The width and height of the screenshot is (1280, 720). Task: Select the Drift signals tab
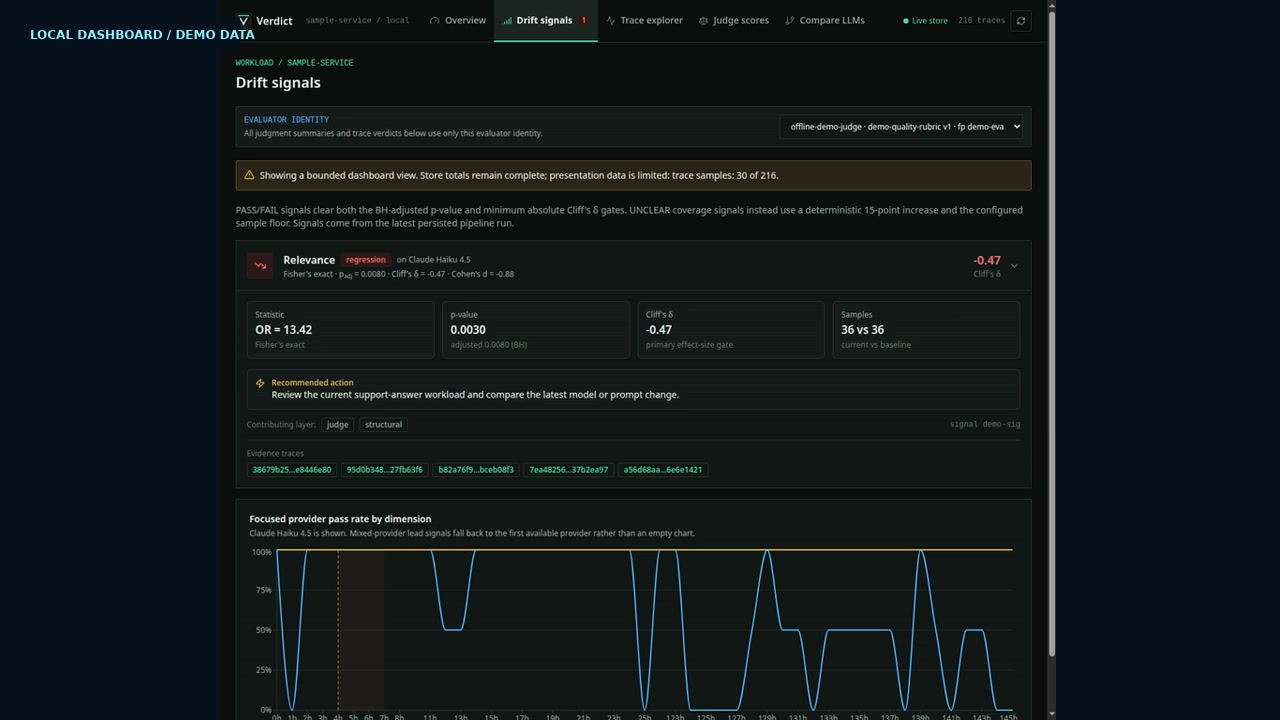(545, 20)
